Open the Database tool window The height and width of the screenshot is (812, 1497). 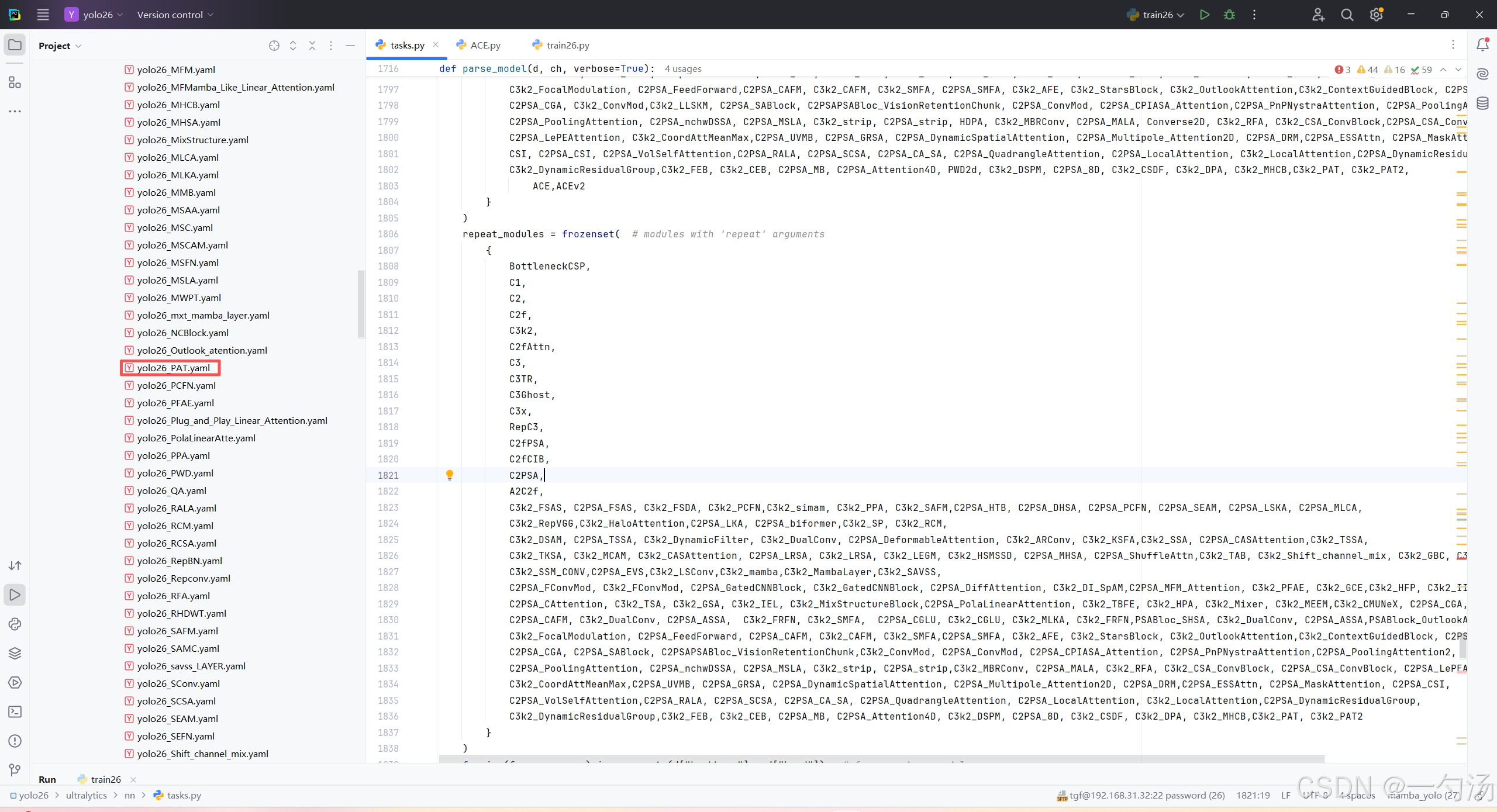(1482, 103)
